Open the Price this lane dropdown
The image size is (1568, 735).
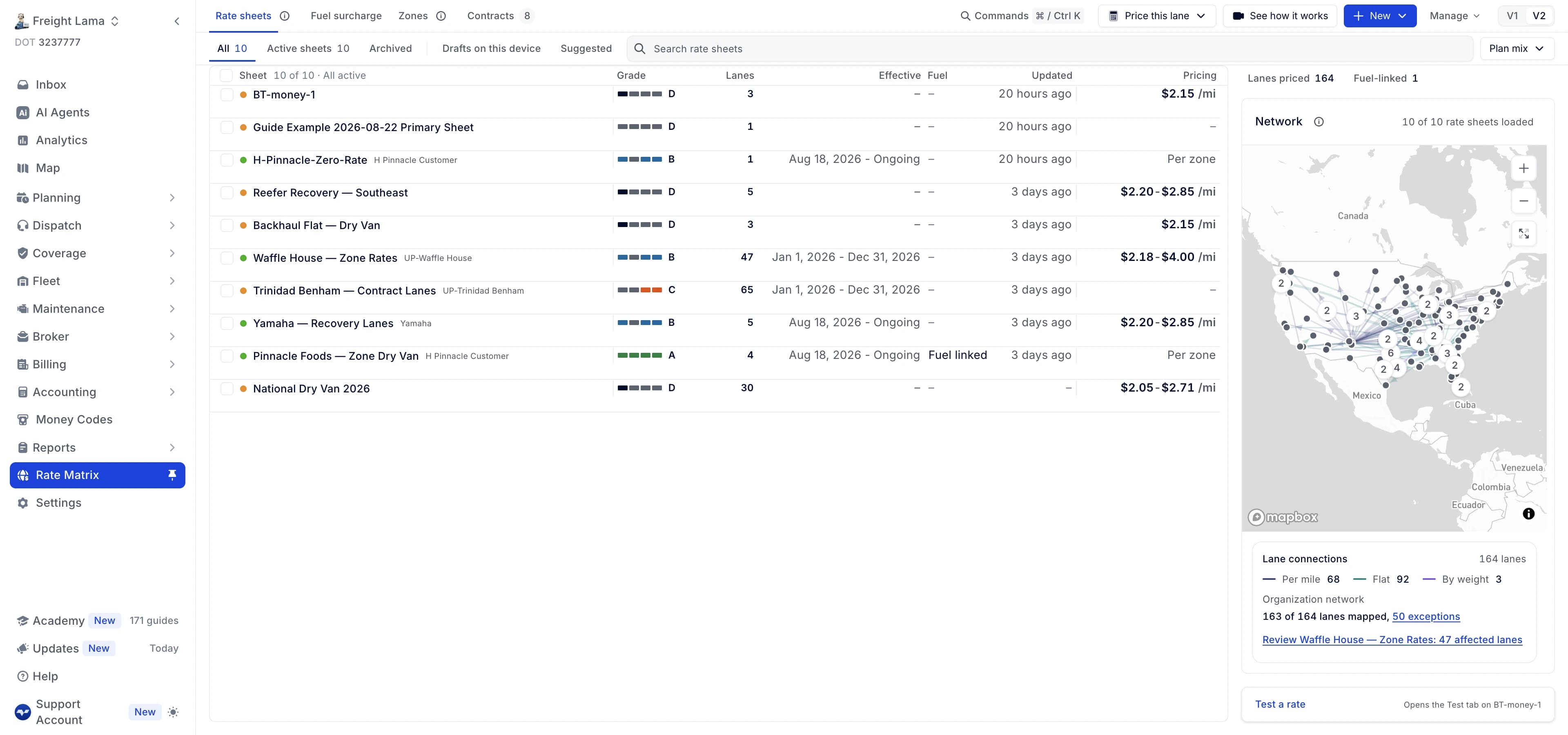coord(1156,16)
